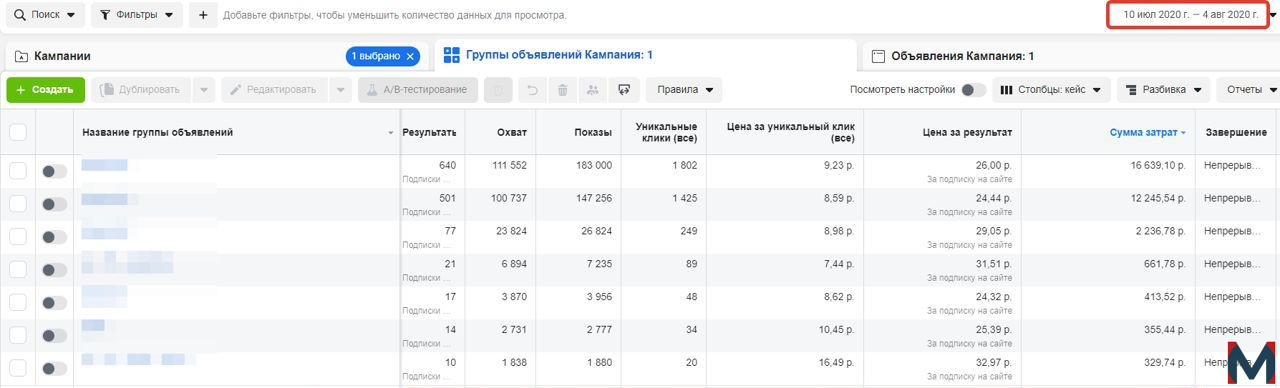Click the filter hint text input area
This screenshot has width=1280, height=388.
point(395,16)
